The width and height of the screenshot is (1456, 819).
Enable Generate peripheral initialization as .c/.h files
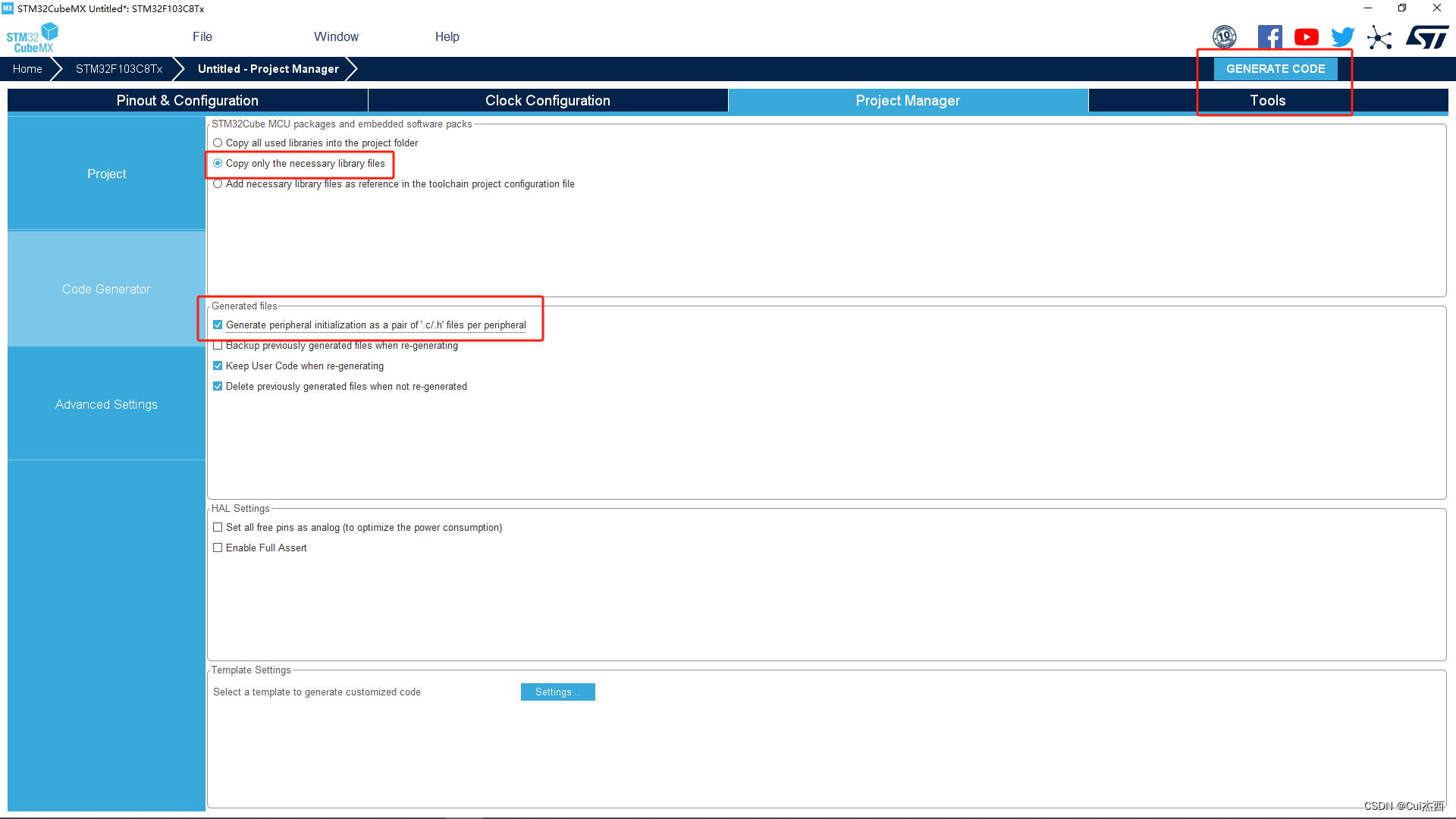[218, 324]
